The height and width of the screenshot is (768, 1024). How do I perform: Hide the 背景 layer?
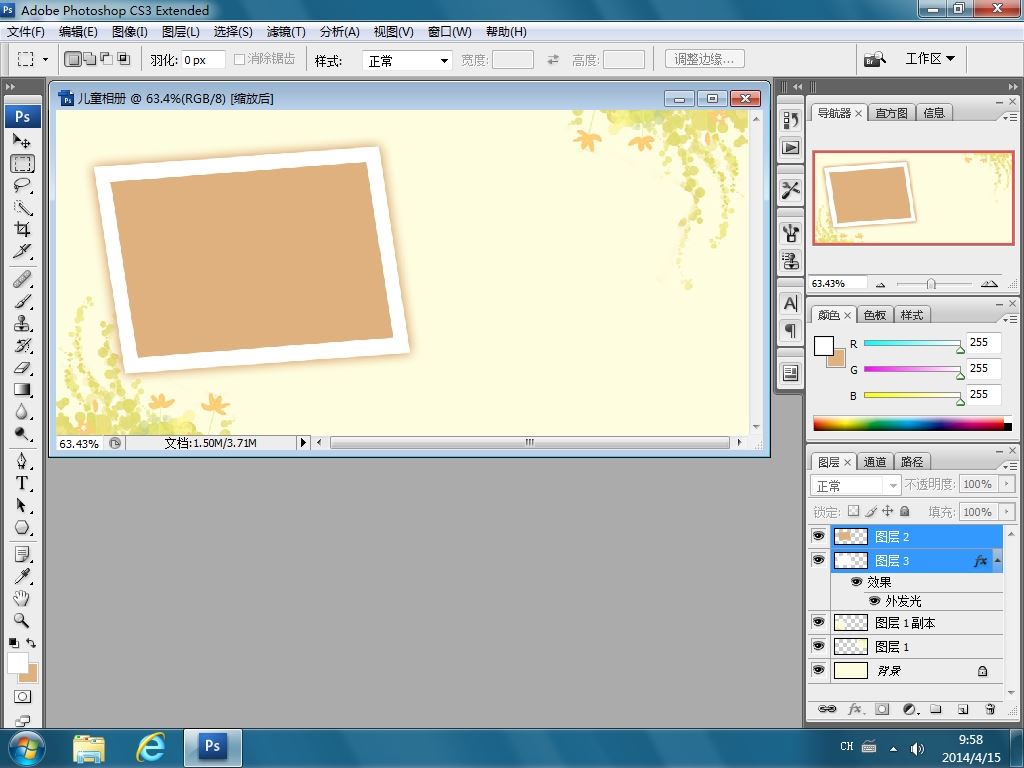tap(818, 670)
